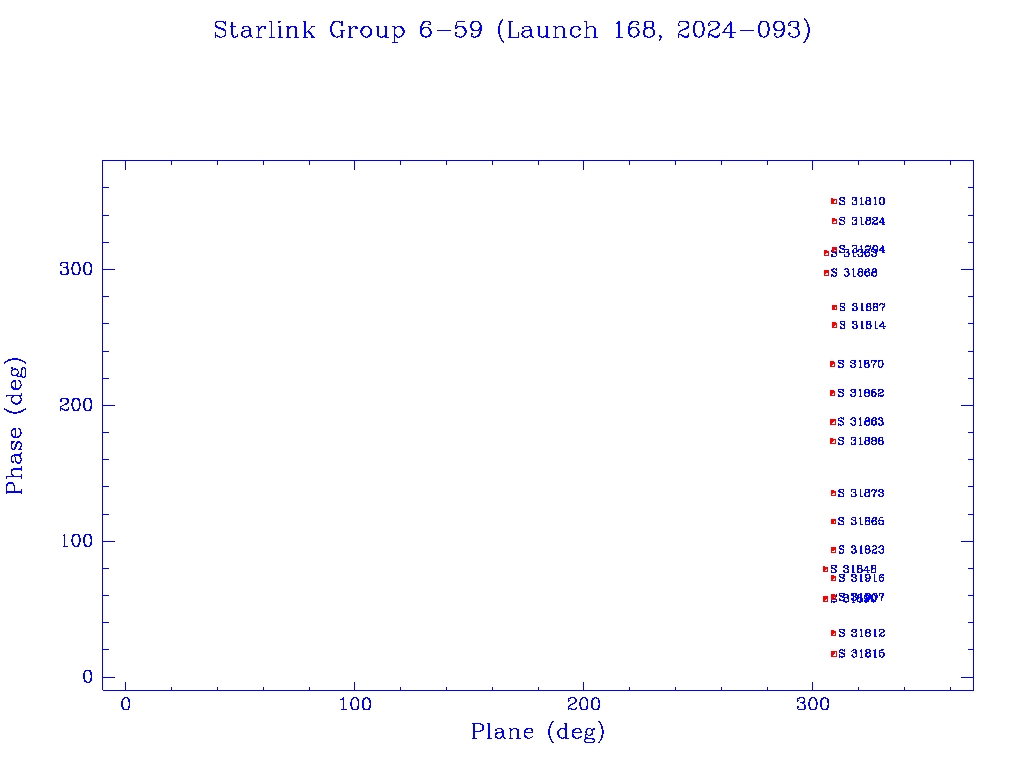
Task: Click the red marker beside S 31868
Action: click(x=827, y=273)
